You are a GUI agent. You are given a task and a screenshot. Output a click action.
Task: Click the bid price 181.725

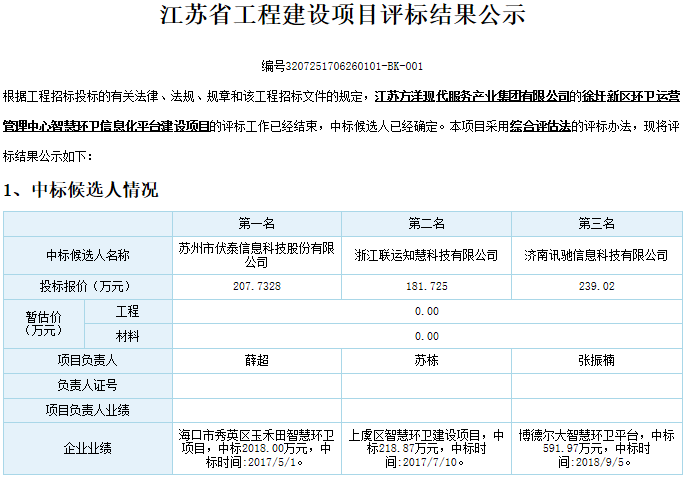(x=426, y=286)
